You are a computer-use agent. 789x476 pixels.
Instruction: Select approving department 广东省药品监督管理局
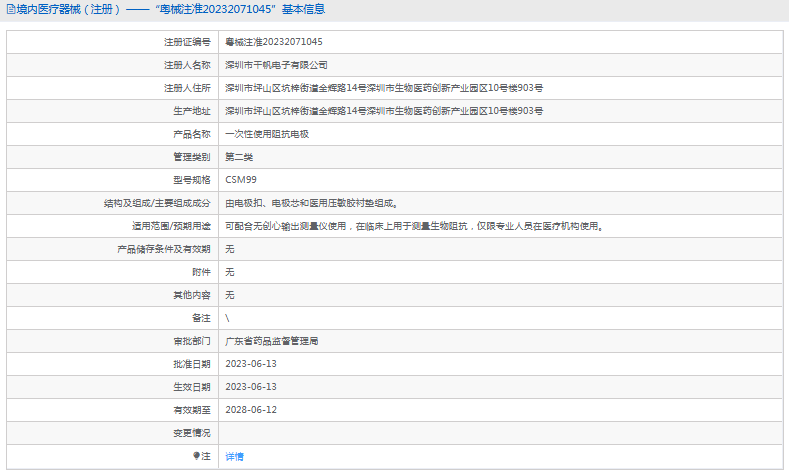(271, 341)
